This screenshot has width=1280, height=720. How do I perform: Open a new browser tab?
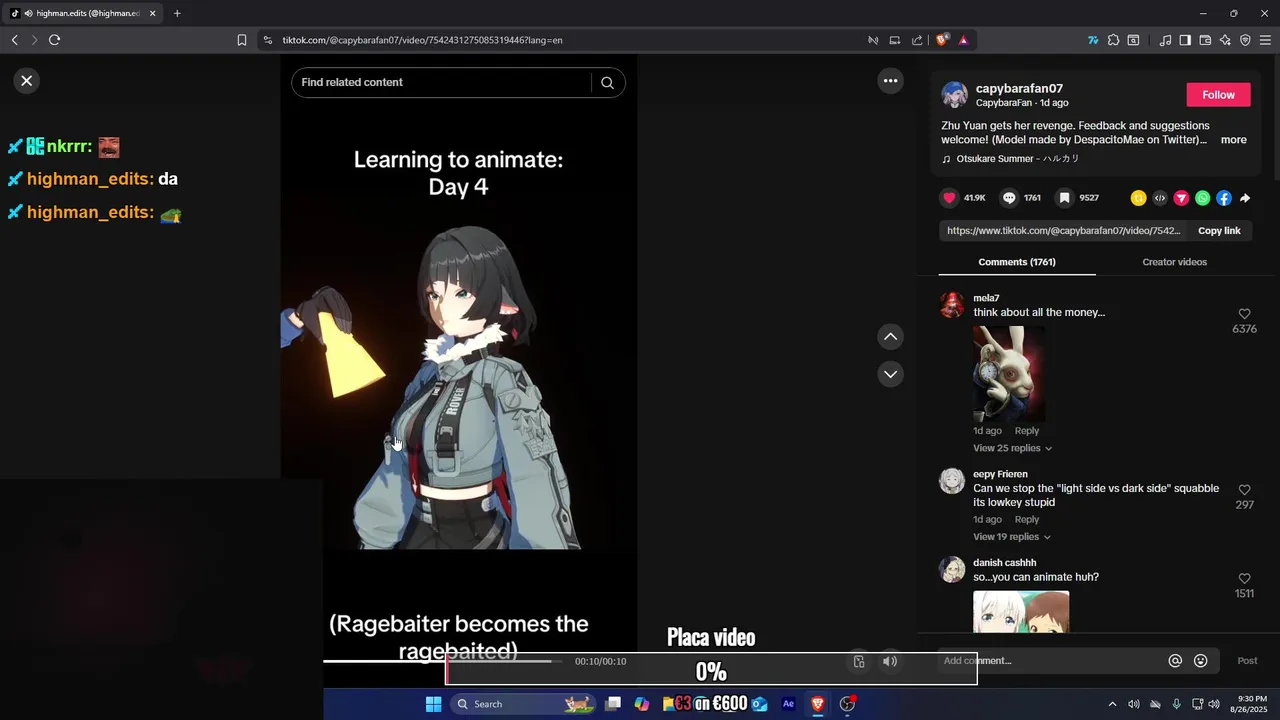(x=177, y=13)
